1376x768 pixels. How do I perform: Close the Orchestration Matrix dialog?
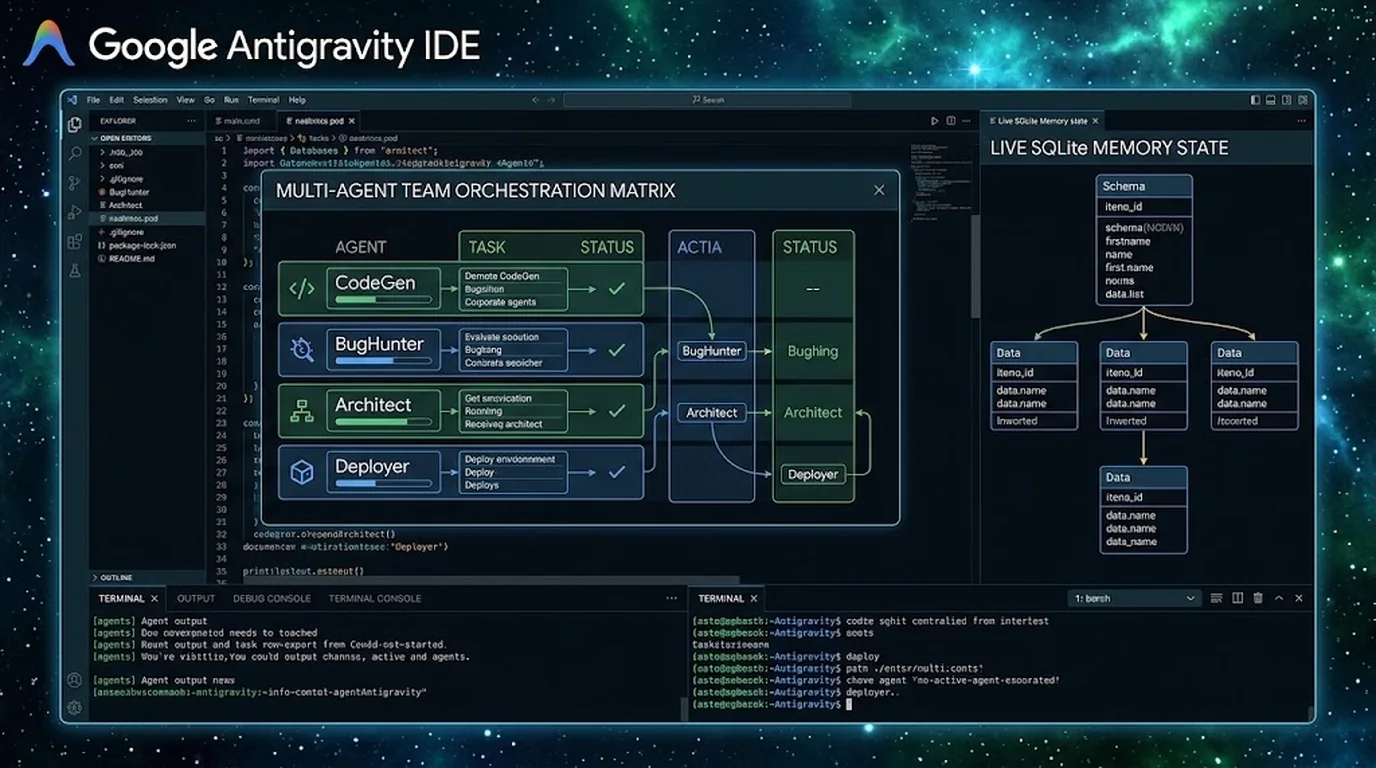tap(879, 190)
